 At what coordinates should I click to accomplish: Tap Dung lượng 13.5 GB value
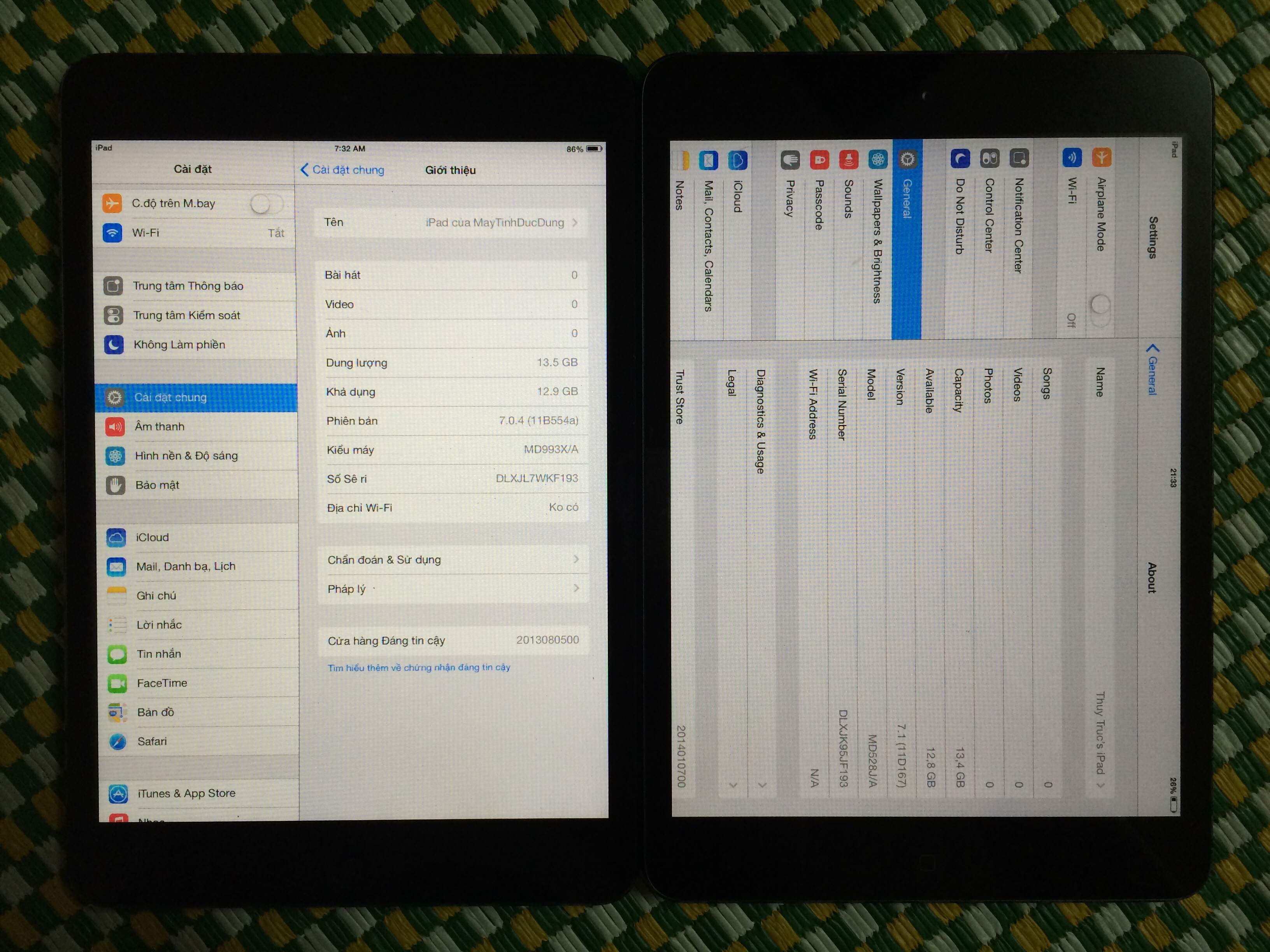tap(557, 362)
